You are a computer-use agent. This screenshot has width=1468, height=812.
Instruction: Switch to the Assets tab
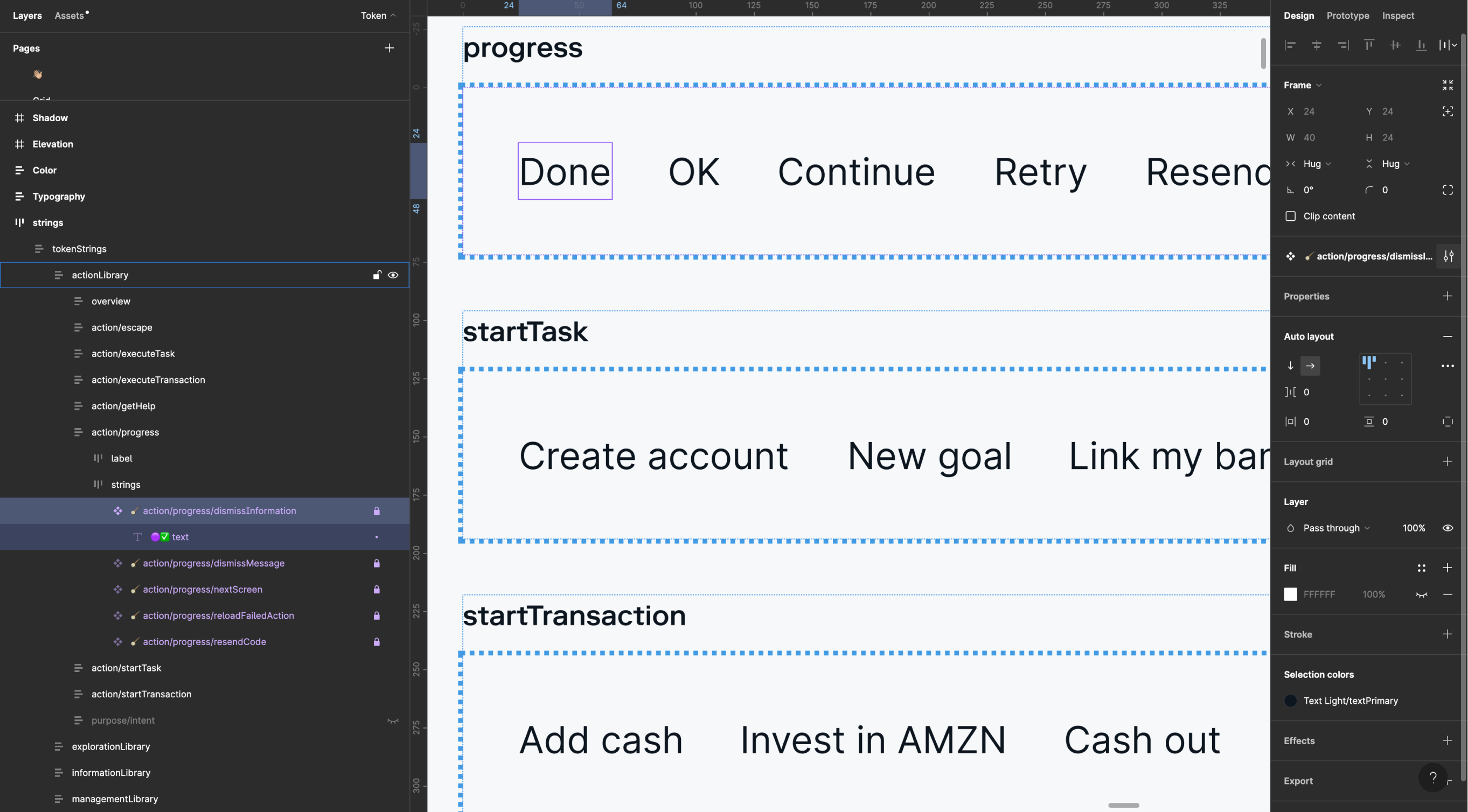click(69, 16)
